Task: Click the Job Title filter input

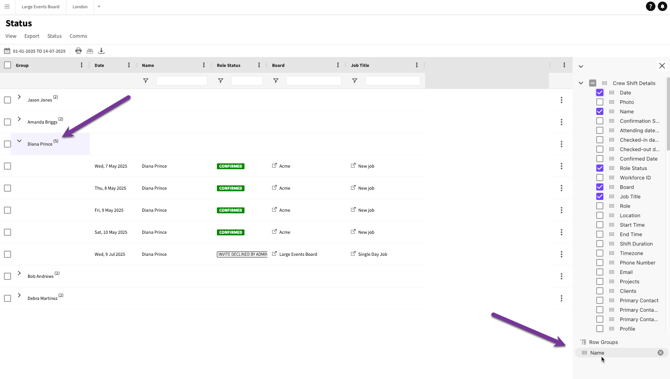Action: (x=393, y=80)
